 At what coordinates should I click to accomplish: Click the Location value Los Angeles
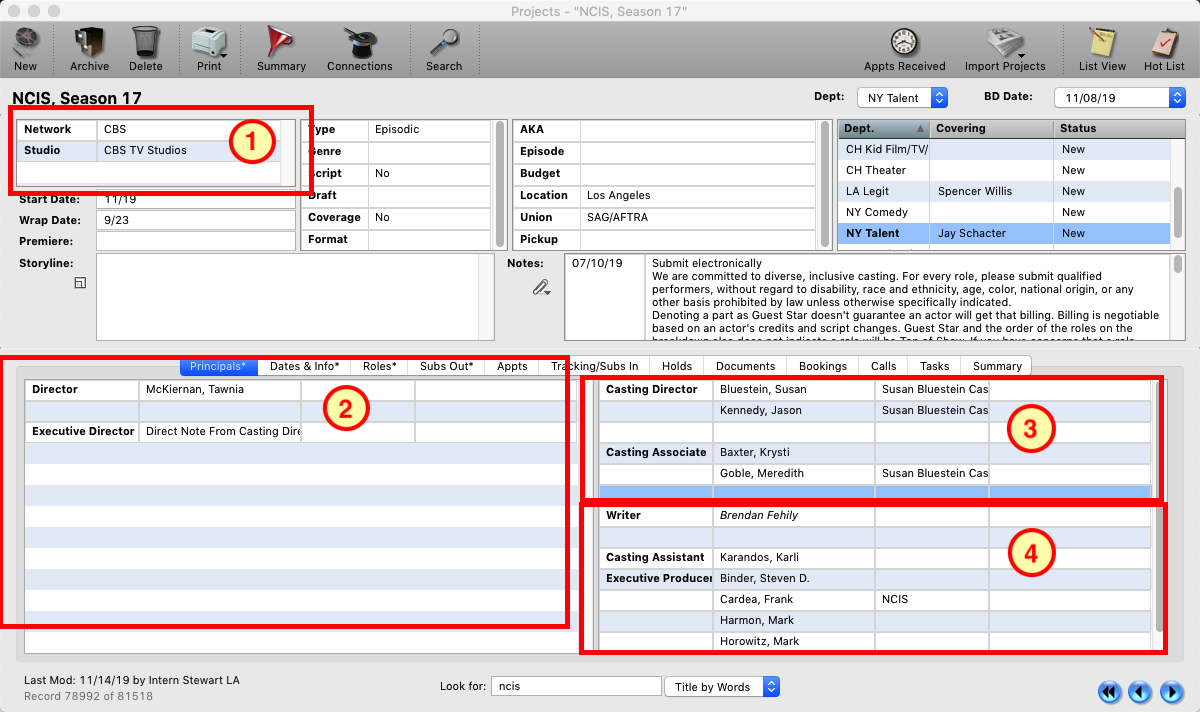tap(618, 195)
